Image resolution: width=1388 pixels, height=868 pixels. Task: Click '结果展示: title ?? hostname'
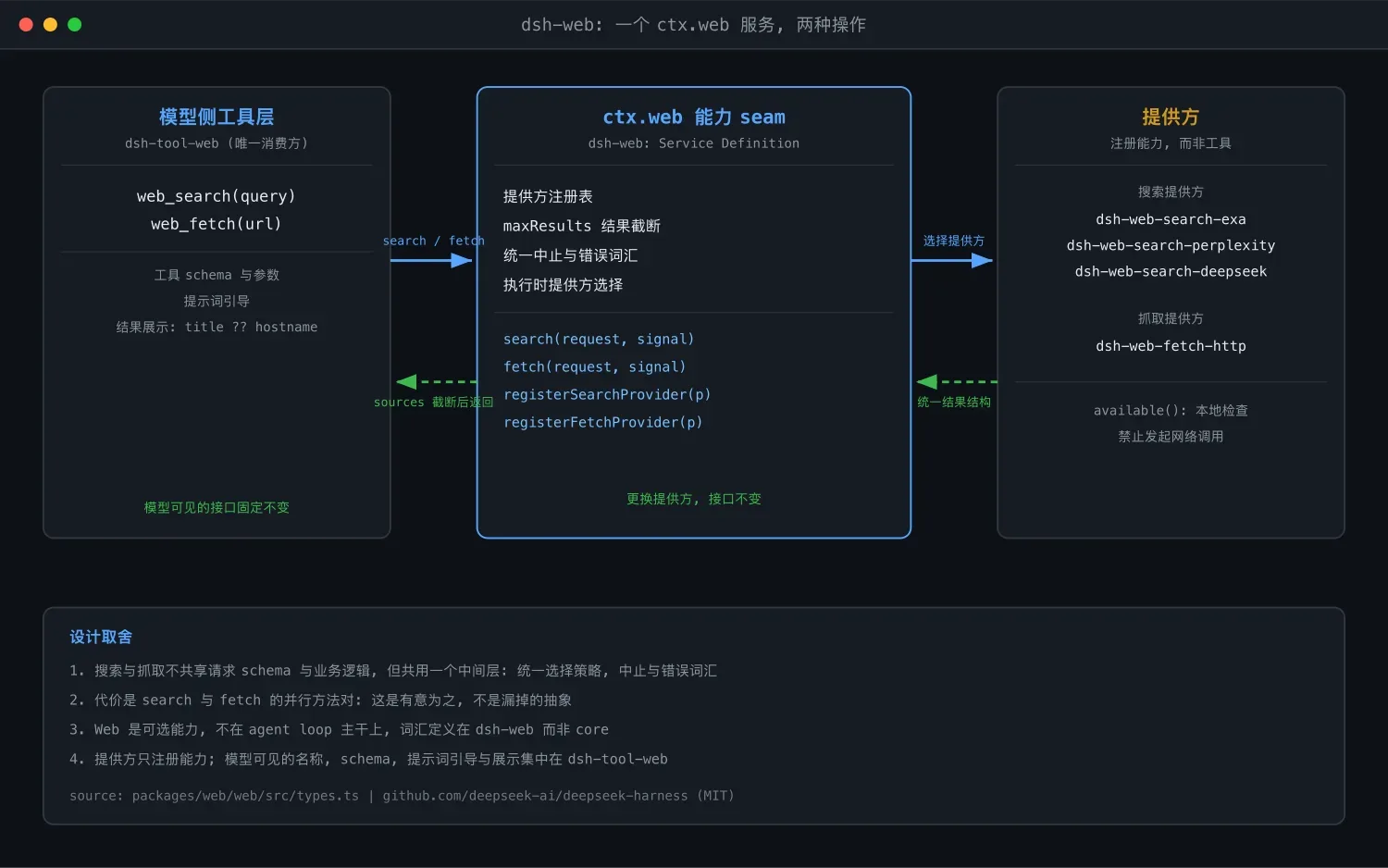(217, 327)
